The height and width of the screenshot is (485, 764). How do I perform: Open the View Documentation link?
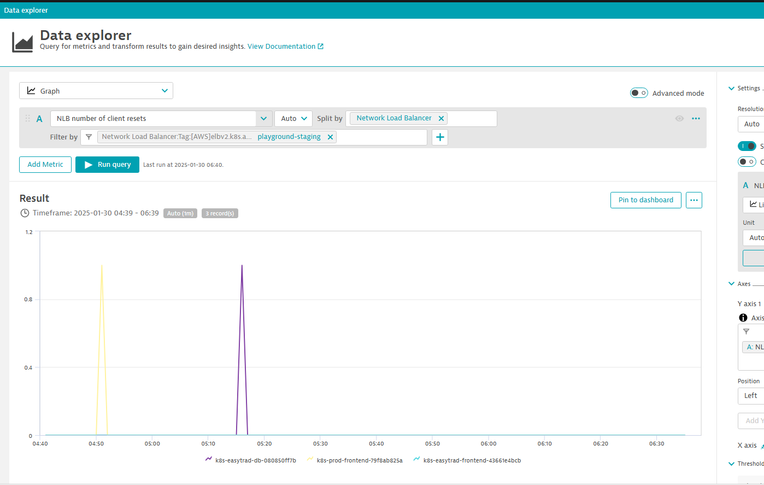(285, 46)
